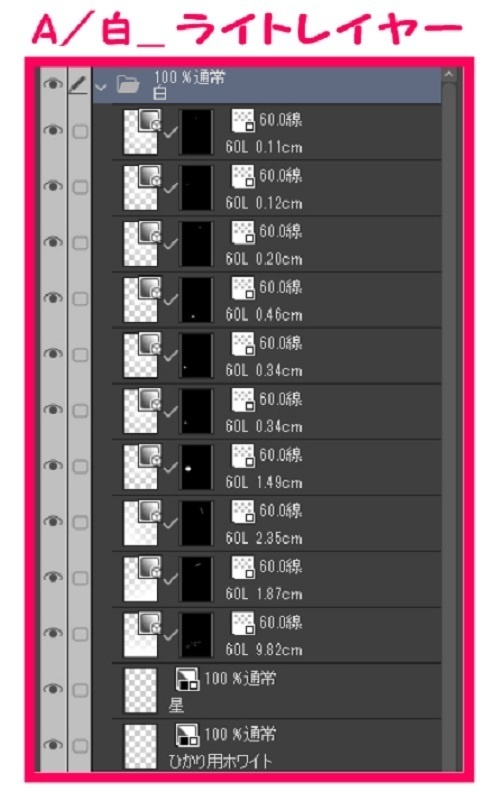Viewport: 500px width, 806px height.
Task: Select the 60L 1.87cm layer name
Action: point(264,594)
